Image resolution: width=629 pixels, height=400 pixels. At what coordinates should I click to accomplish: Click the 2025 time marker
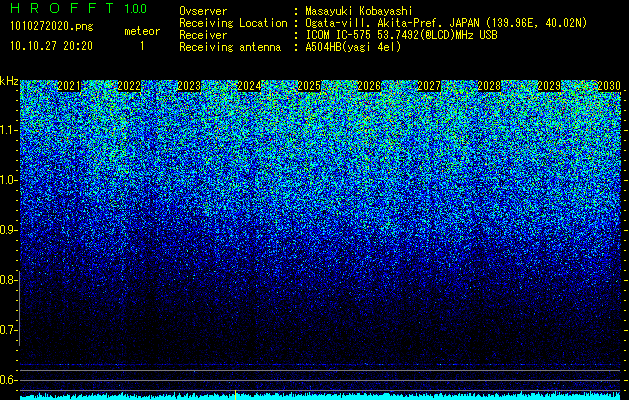(309, 86)
